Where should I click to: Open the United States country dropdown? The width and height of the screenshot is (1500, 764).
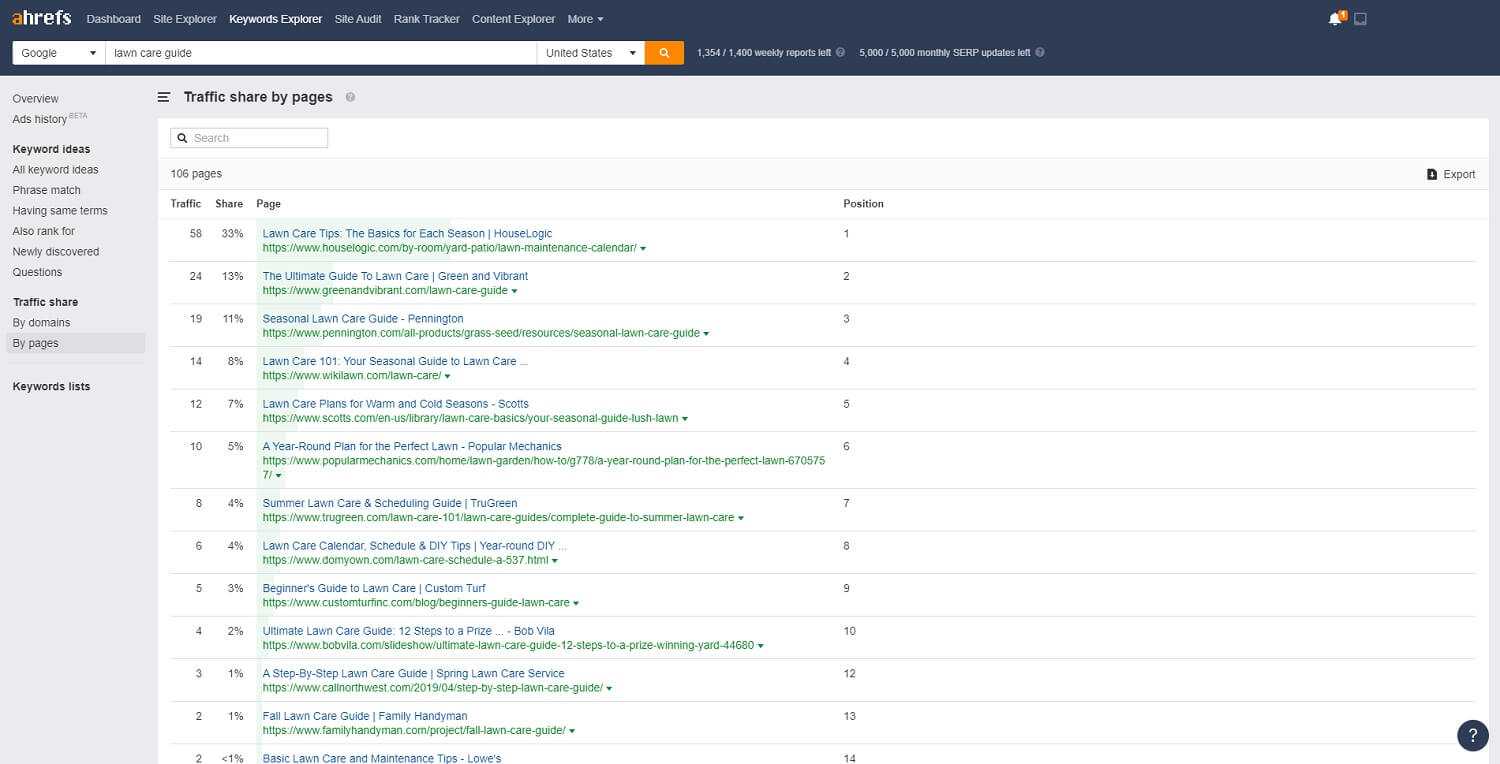tap(590, 53)
